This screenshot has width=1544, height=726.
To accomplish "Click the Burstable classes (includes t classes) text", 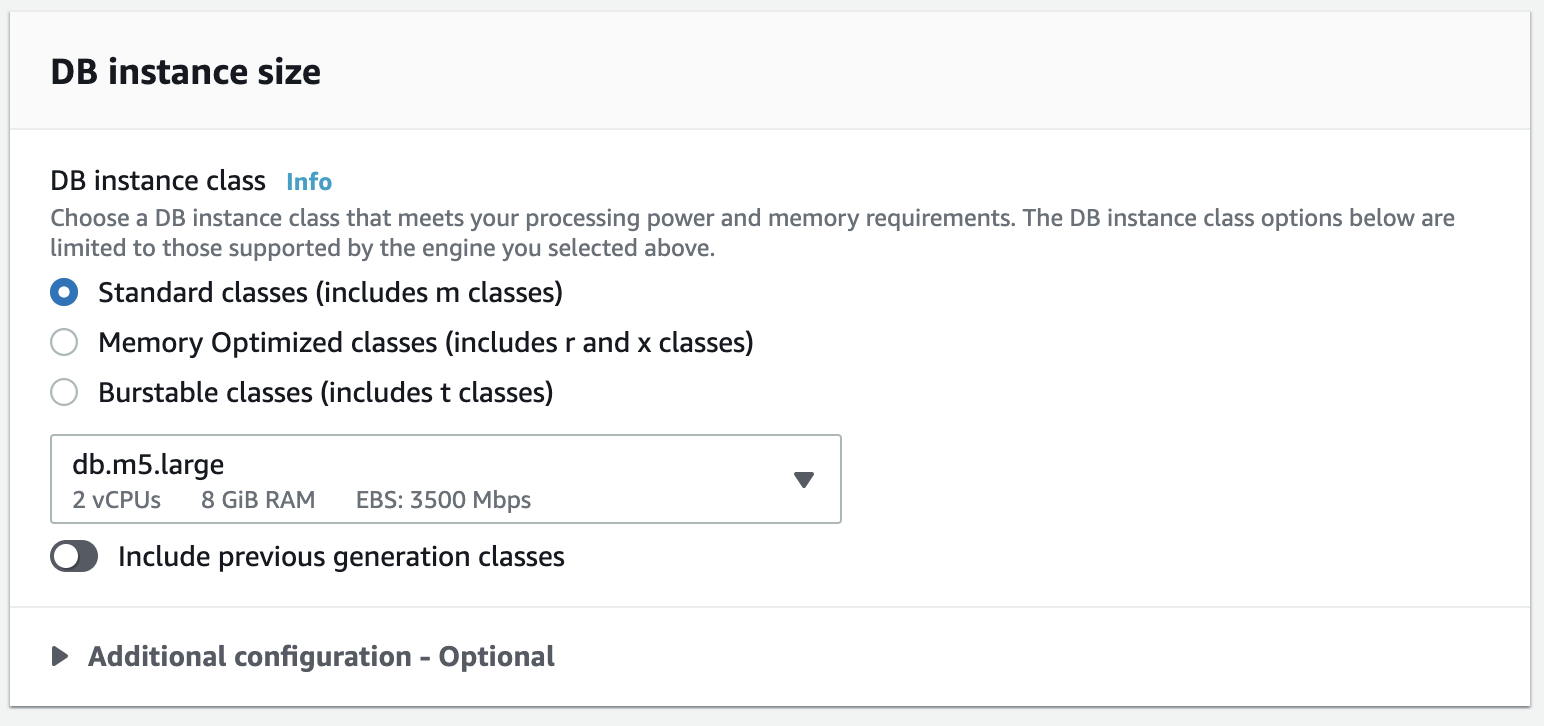I will coord(323,392).
